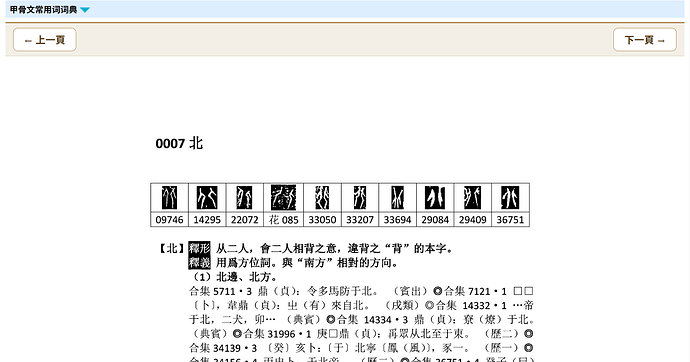Image resolution: width=690 pixels, height=362 pixels.
Task: Select the oracle glyph image labeled 花 085
Action: (x=283, y=197)
